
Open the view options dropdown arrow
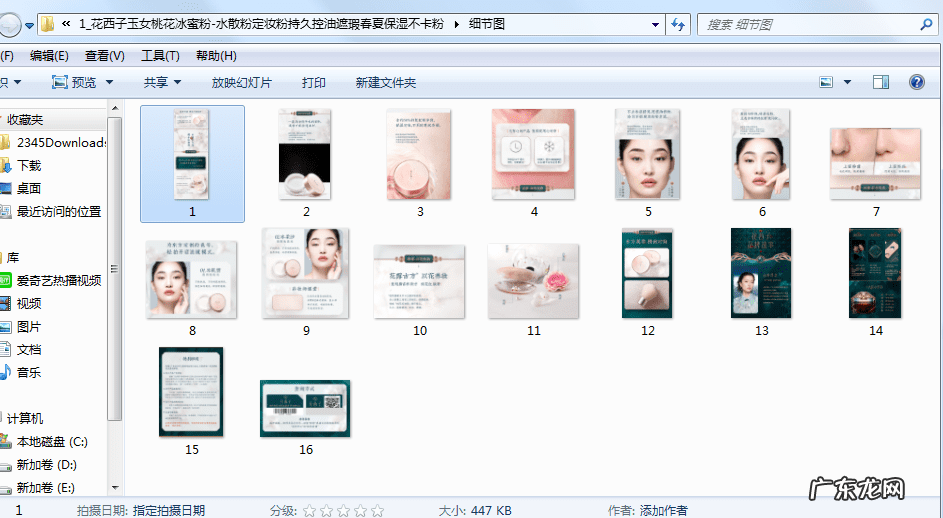pyautogui.click(x=848, y=82)
